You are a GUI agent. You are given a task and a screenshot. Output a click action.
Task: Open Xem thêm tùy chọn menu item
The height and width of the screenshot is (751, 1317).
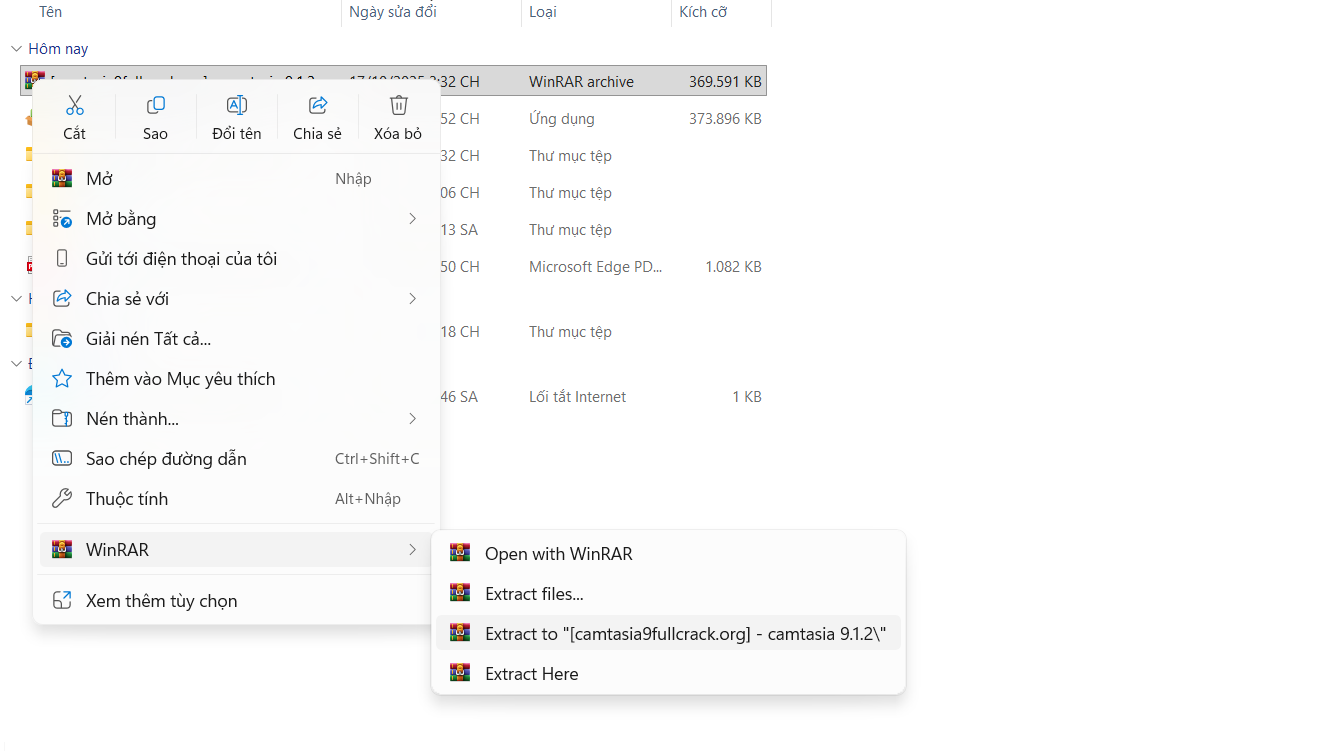click(161, 601)
